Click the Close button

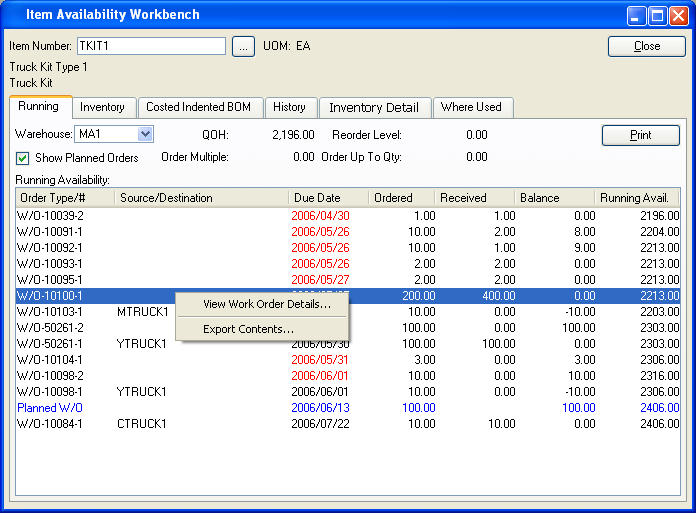(647, 46)
